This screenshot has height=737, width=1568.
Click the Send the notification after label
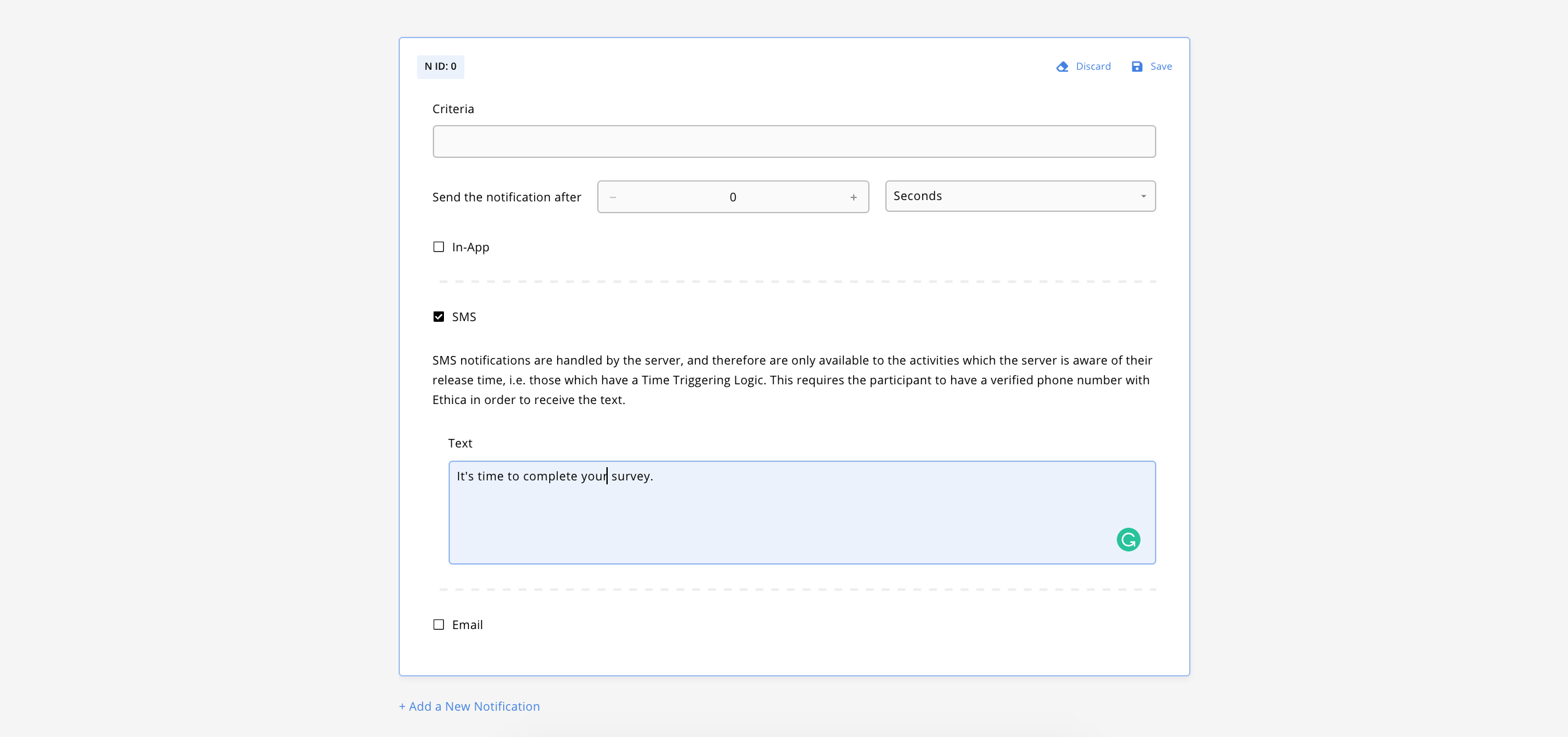(x=506, y=197)
